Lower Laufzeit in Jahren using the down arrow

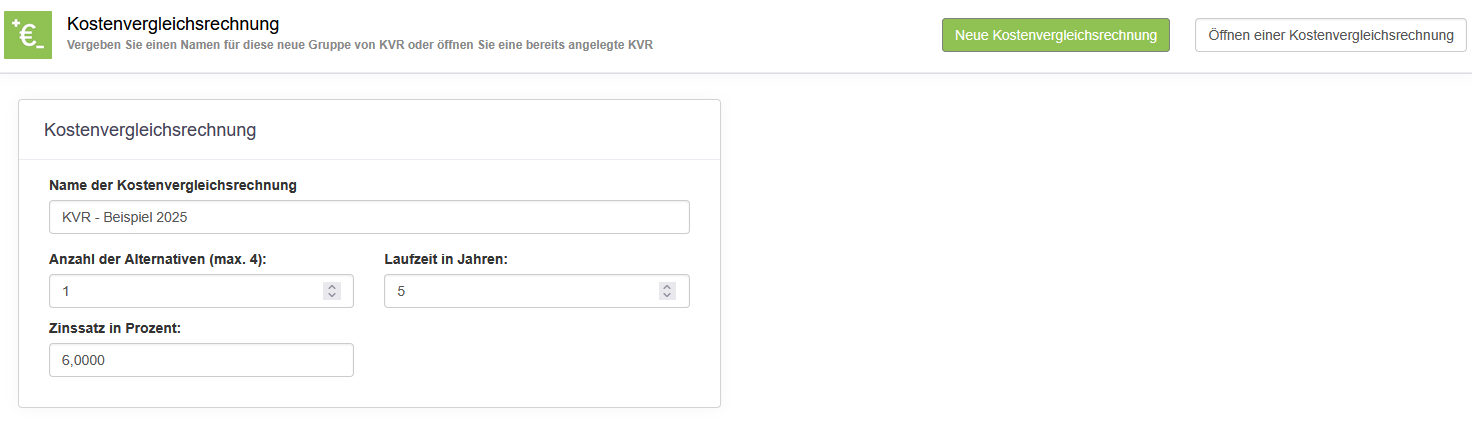click(667, 295)
